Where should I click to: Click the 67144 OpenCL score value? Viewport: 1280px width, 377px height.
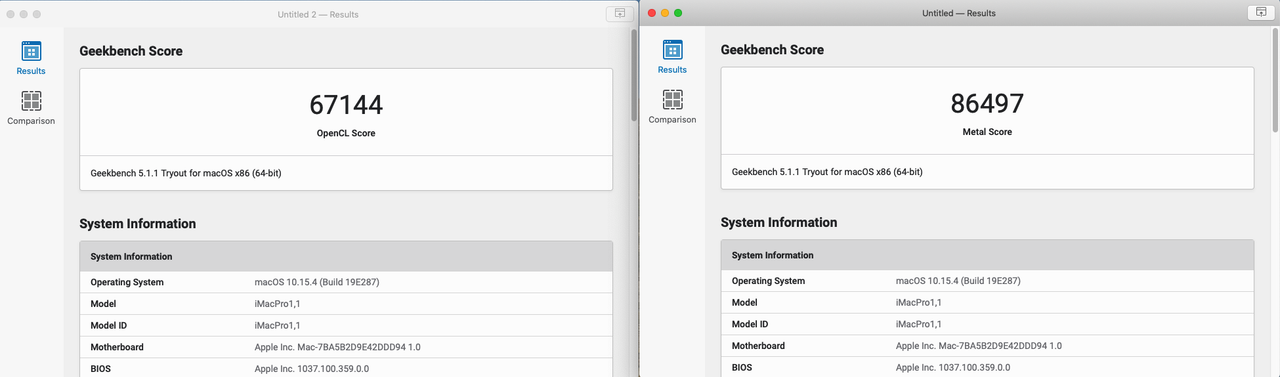click(346, 105)
